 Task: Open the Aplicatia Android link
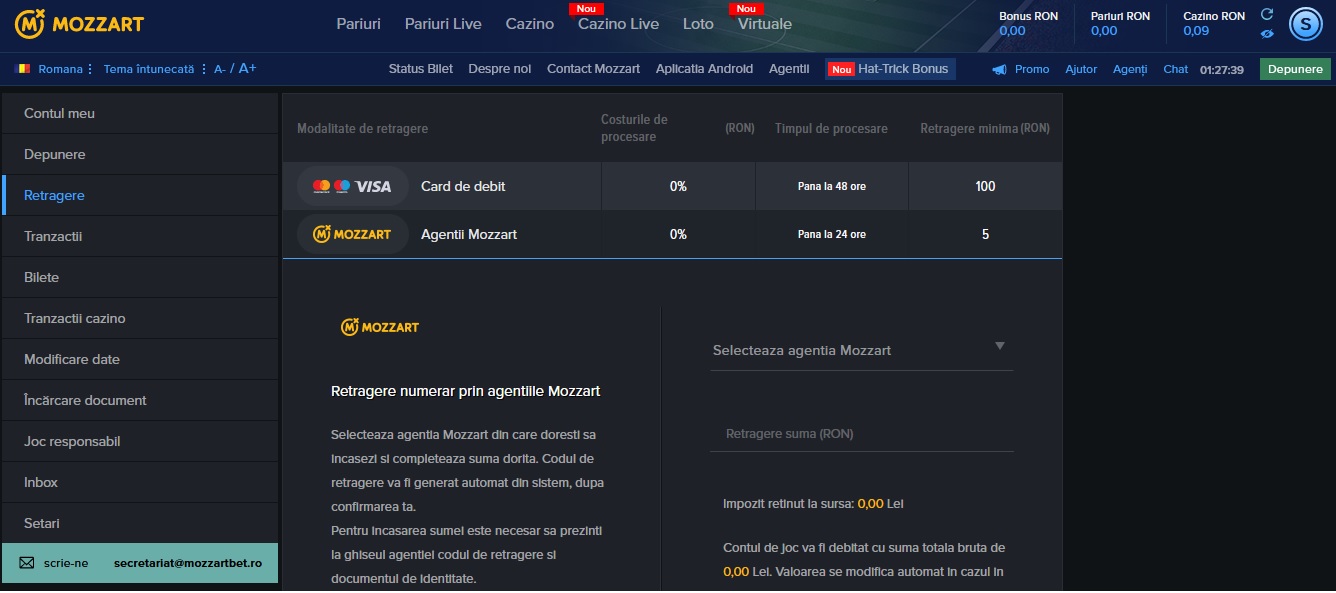[705, 69]
